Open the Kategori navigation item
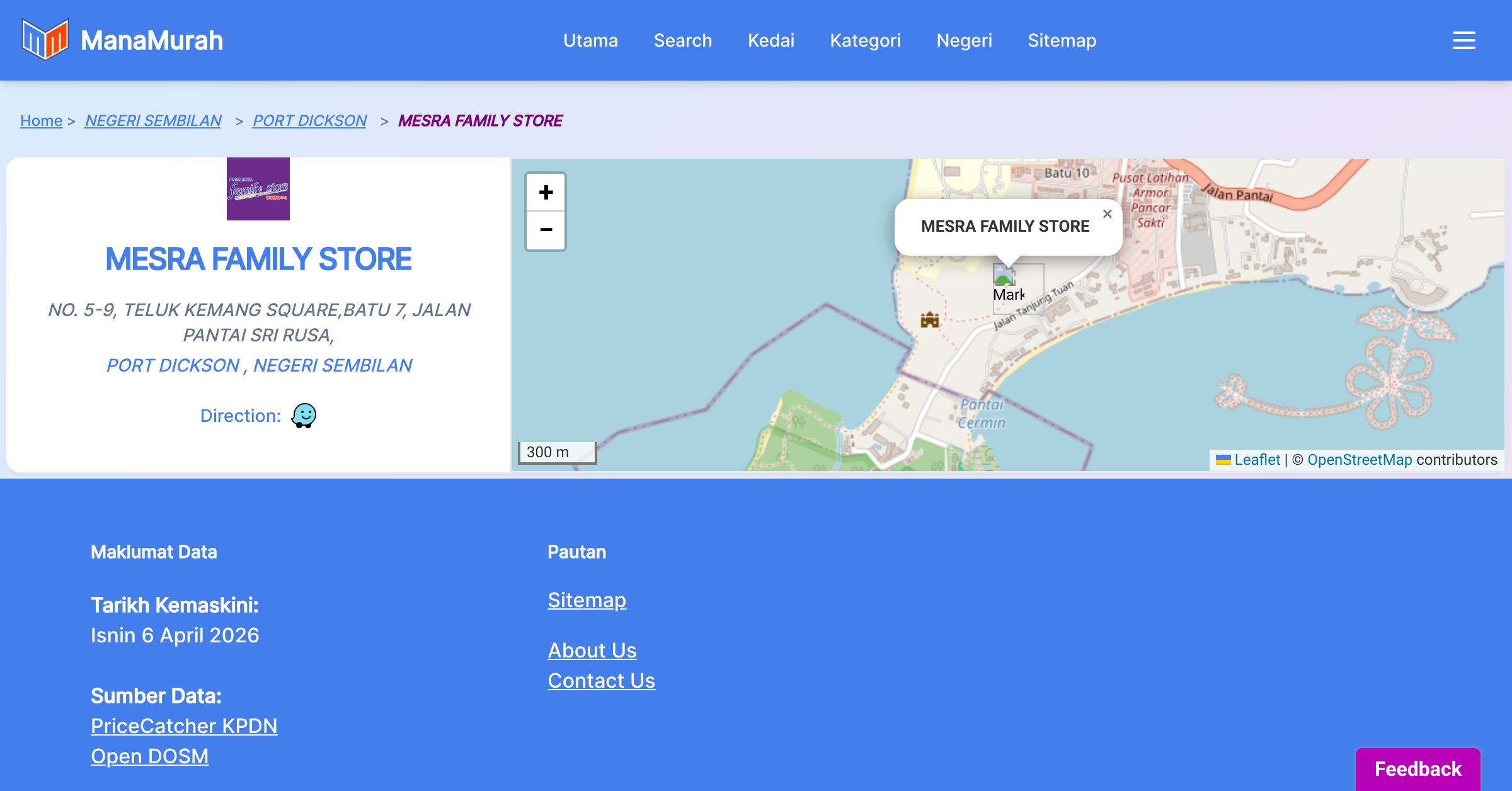Screen dimensions: 1512x791 (865, 40)
